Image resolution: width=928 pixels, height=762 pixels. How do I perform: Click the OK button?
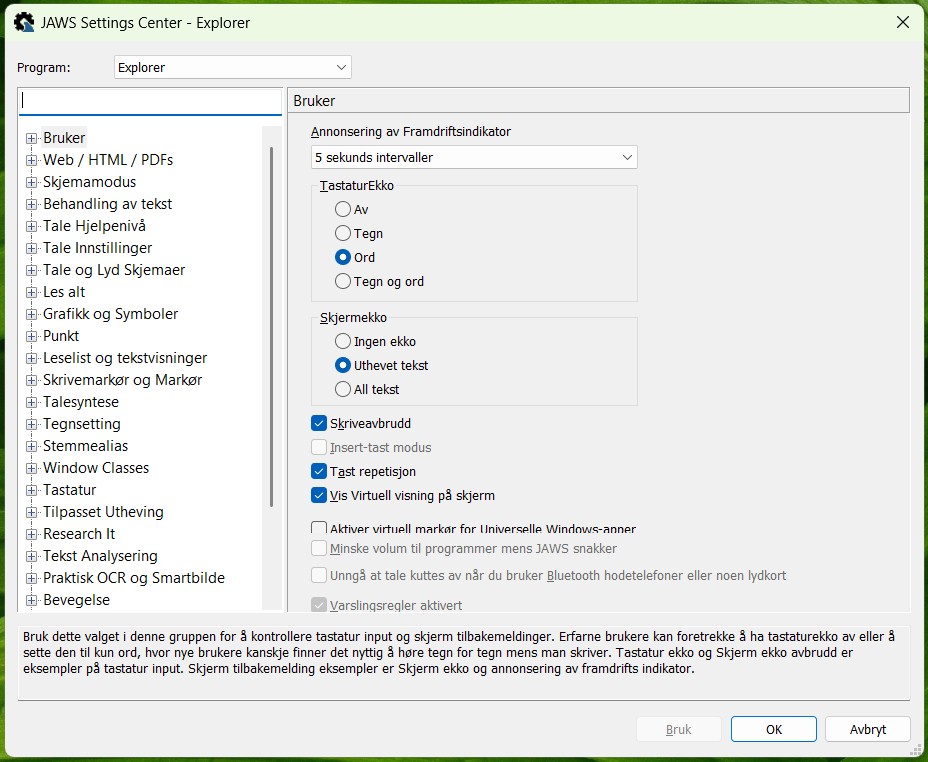[774, 729]
